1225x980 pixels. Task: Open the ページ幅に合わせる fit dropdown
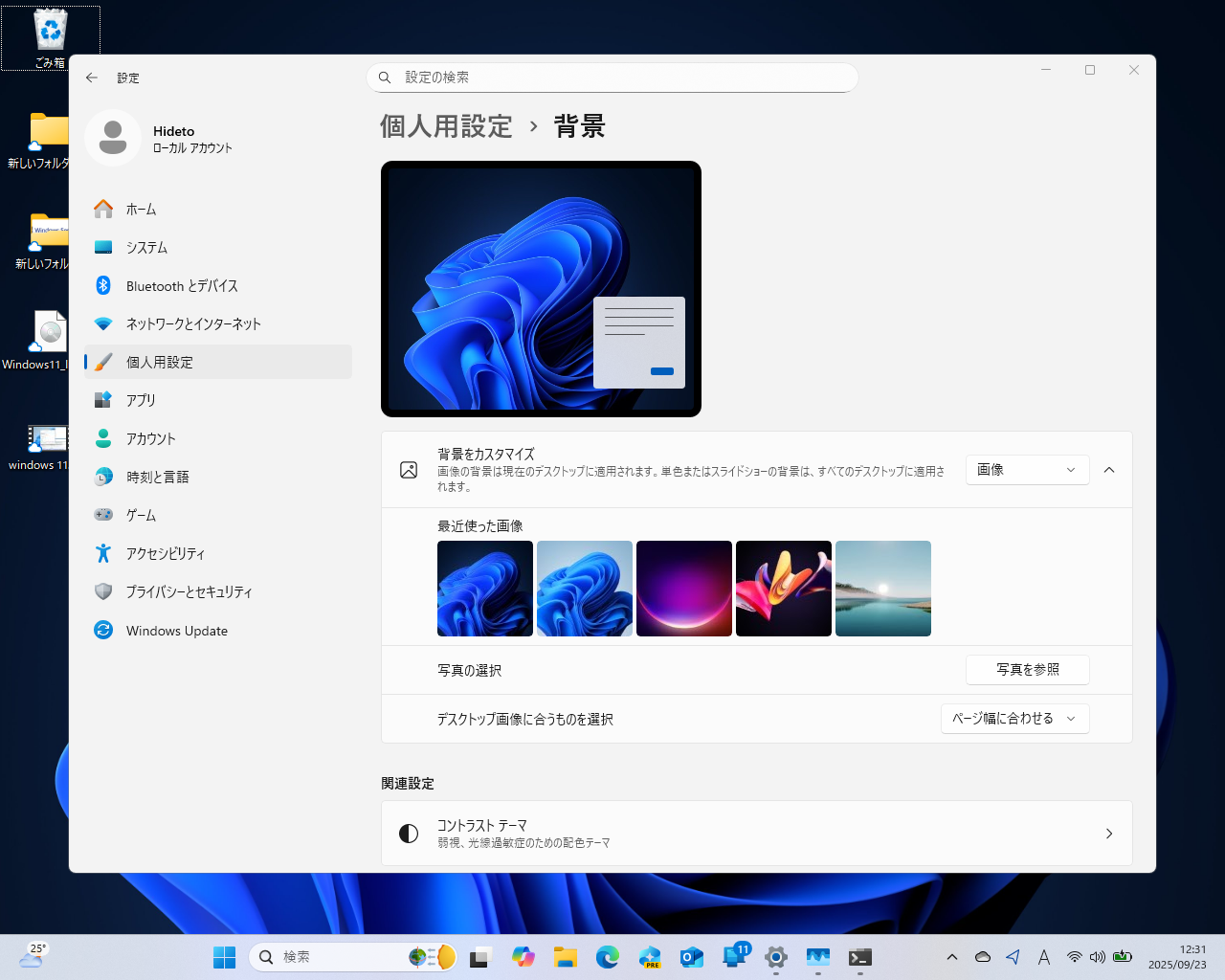(1014, 719)
